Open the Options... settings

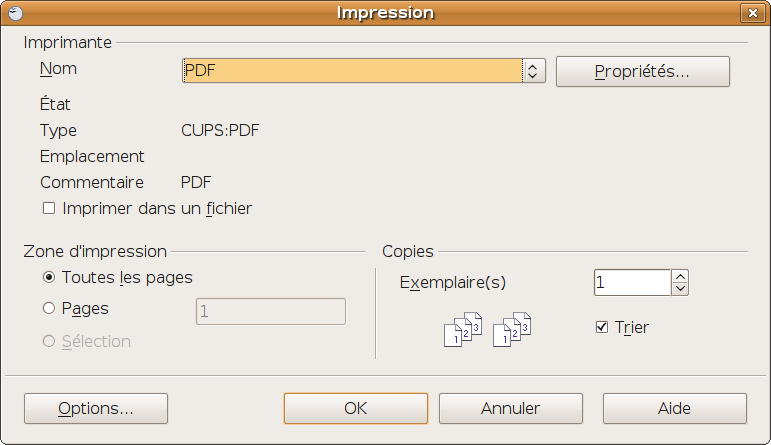point(96,408)
